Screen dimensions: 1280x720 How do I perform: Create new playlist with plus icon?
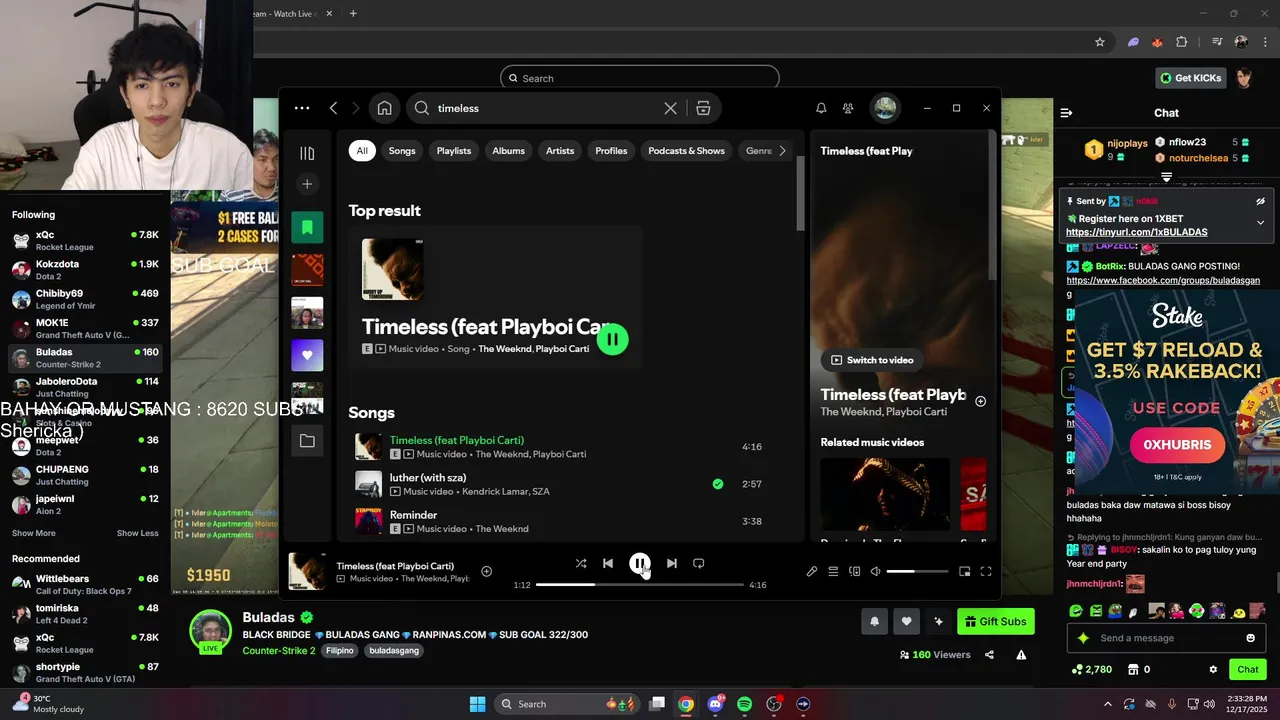[x=307, y=184]
